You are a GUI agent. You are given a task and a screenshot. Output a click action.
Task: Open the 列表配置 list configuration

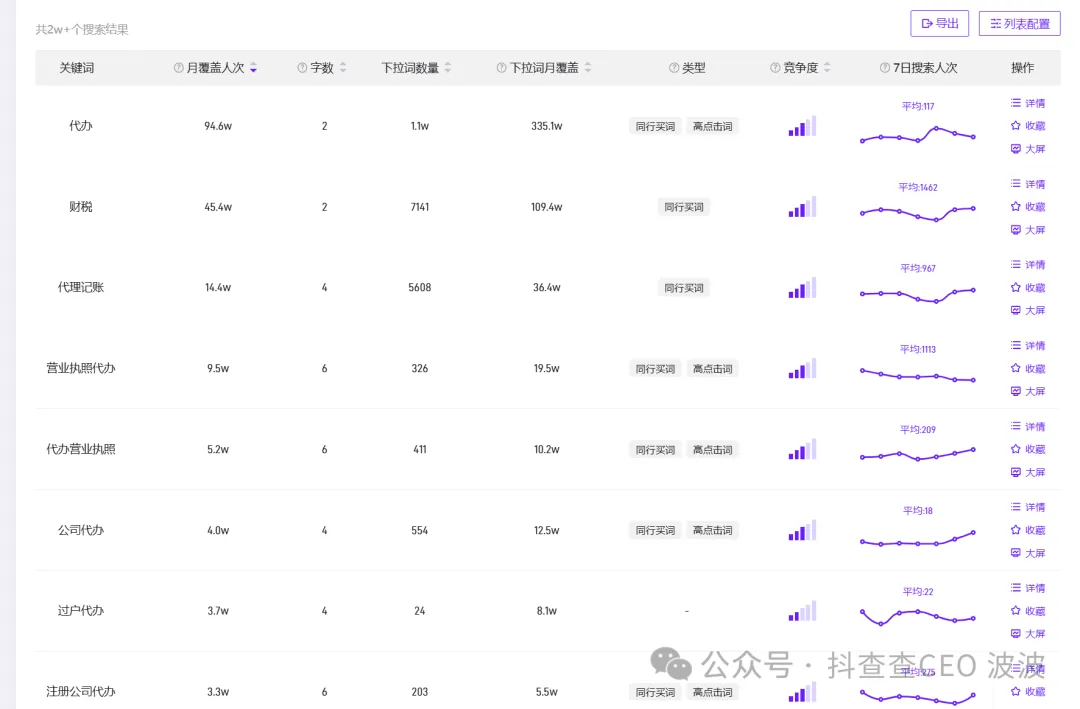coord(1019,23)
